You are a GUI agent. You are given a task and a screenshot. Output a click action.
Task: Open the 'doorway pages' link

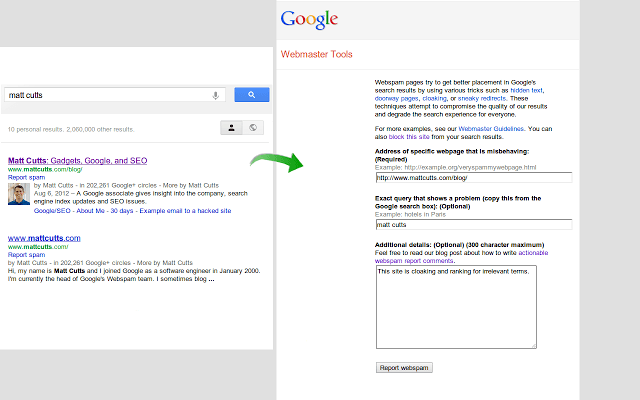tap(397, 98)
